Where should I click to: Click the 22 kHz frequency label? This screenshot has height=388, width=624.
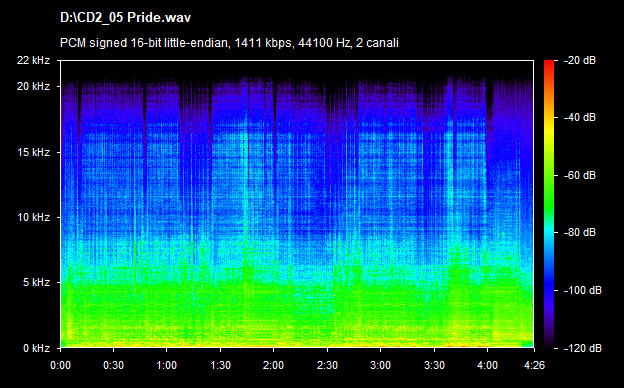click(33, 60)
